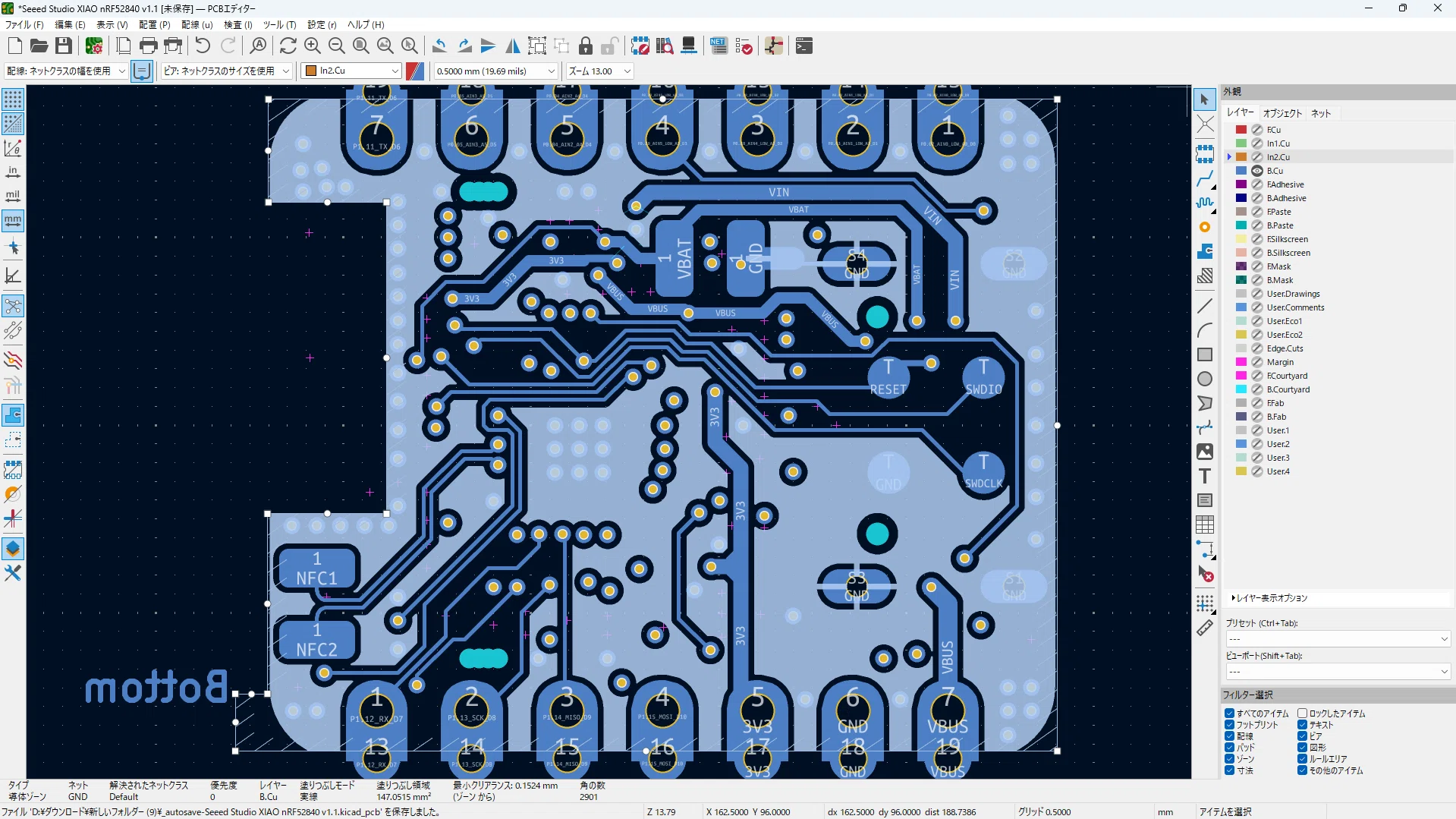Enable ロックしたアイテム filter checkbox
This screenshot has height=819, width=1456.
(1302, 713)
